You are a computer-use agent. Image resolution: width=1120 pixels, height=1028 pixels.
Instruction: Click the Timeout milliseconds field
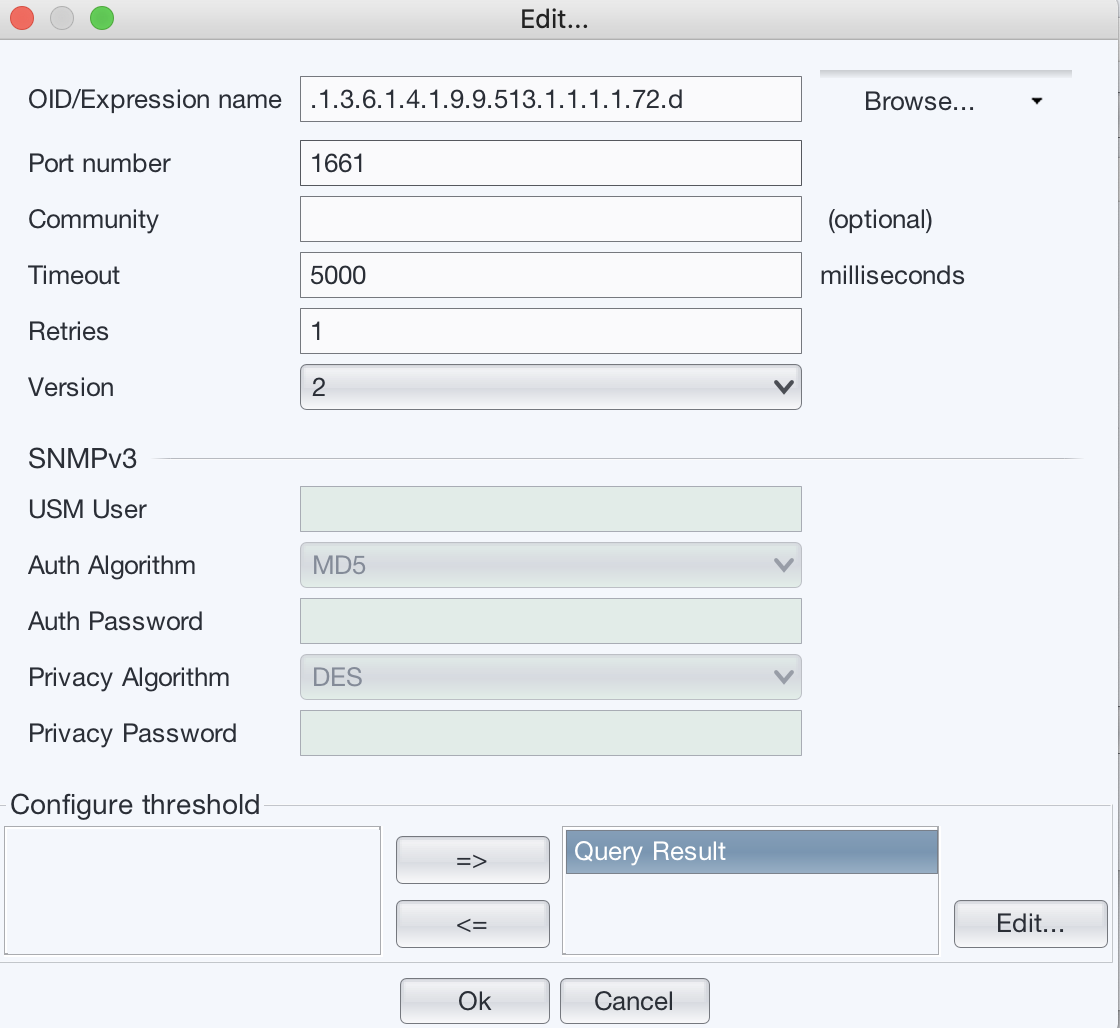[x=550, y=275]
